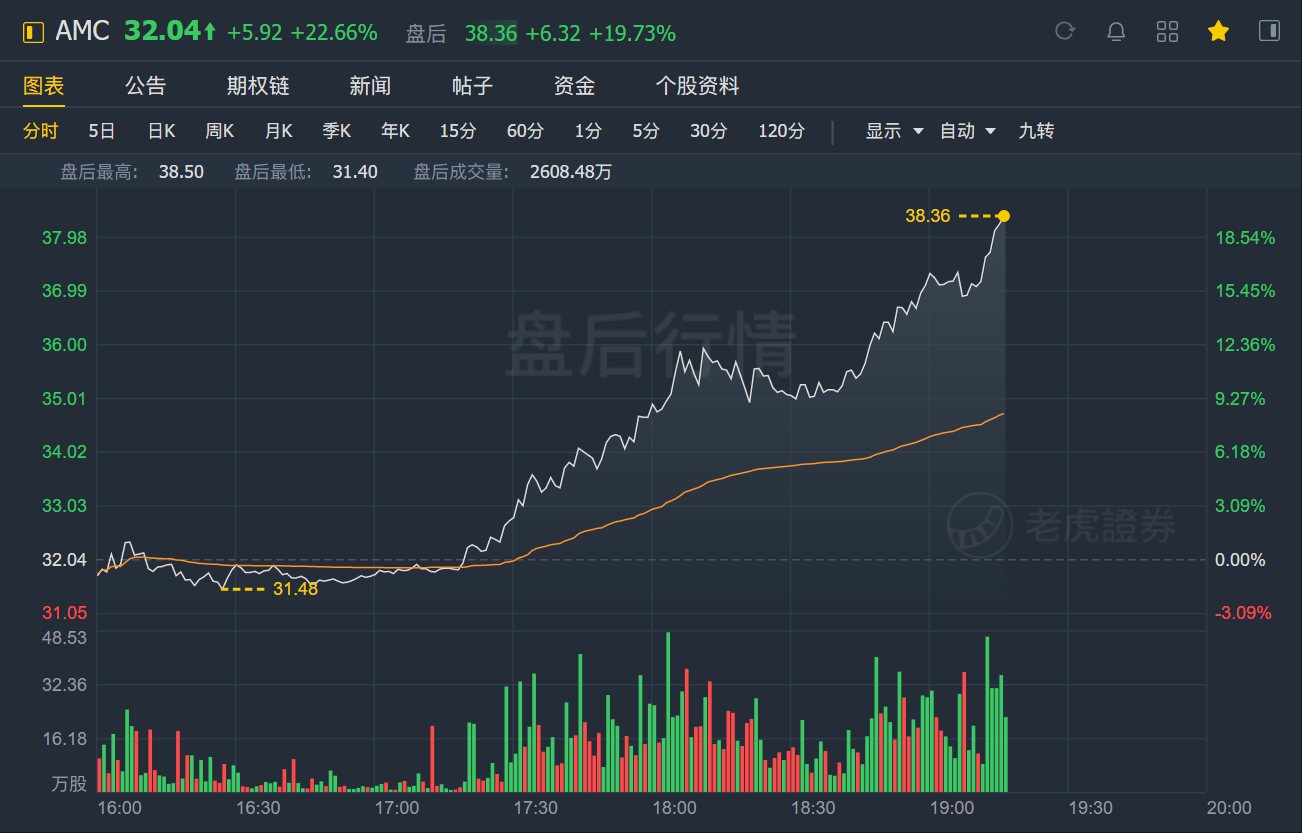Viewport: 1302px width, 833px height.
Task: Toggle the favorite star for AMC
Action: tap(1218, 31)
